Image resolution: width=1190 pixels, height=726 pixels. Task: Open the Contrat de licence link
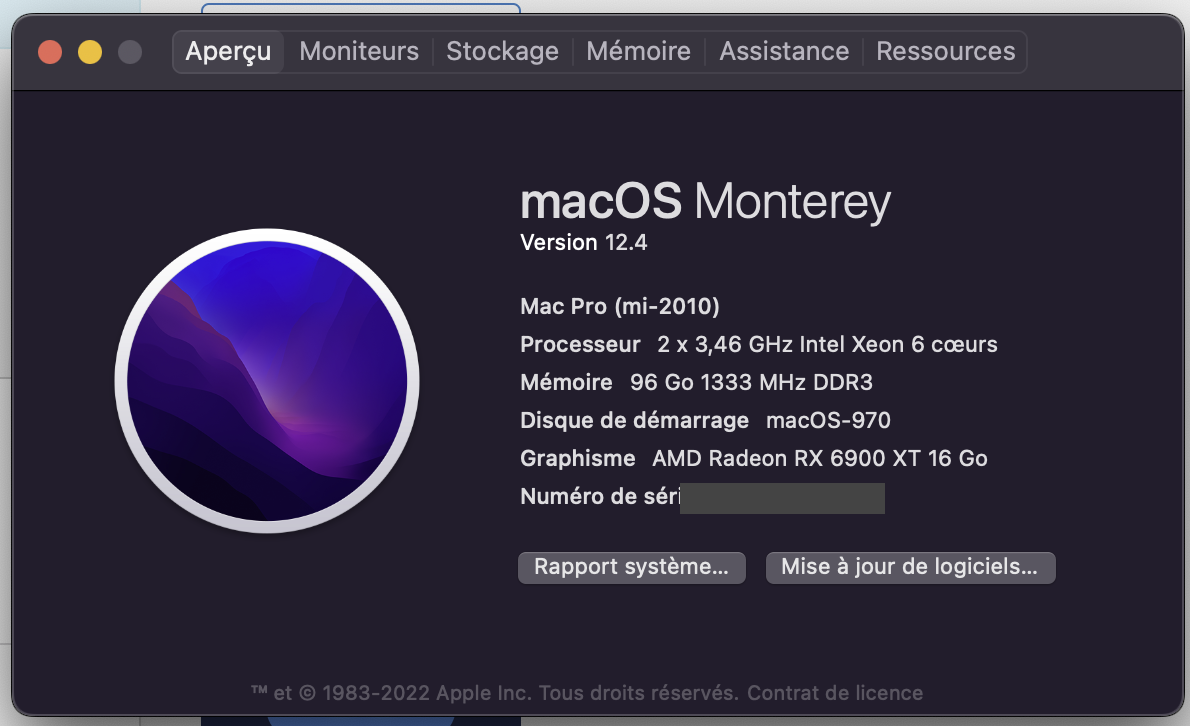click(835, 693)
